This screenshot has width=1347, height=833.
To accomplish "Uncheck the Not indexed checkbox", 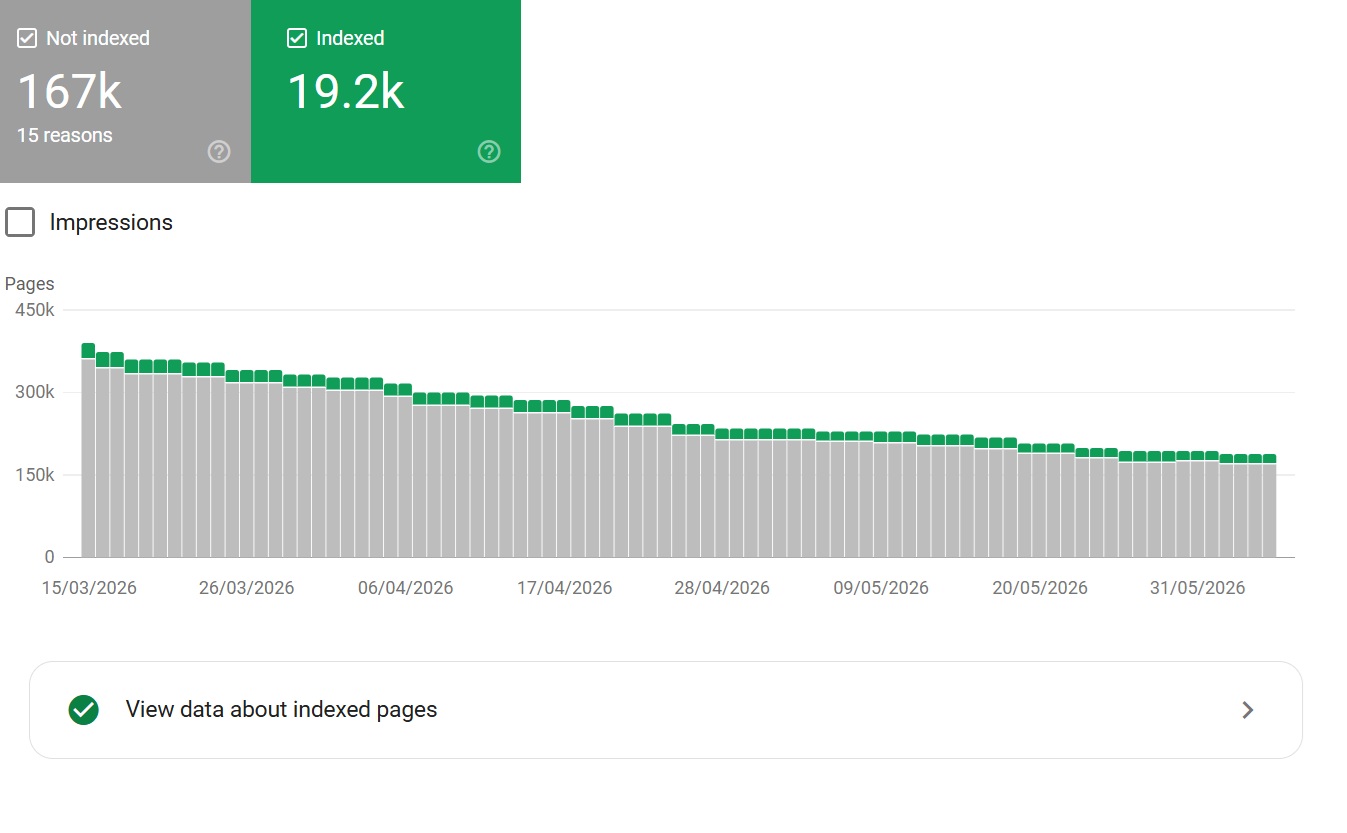I will (x=27, y=38).
